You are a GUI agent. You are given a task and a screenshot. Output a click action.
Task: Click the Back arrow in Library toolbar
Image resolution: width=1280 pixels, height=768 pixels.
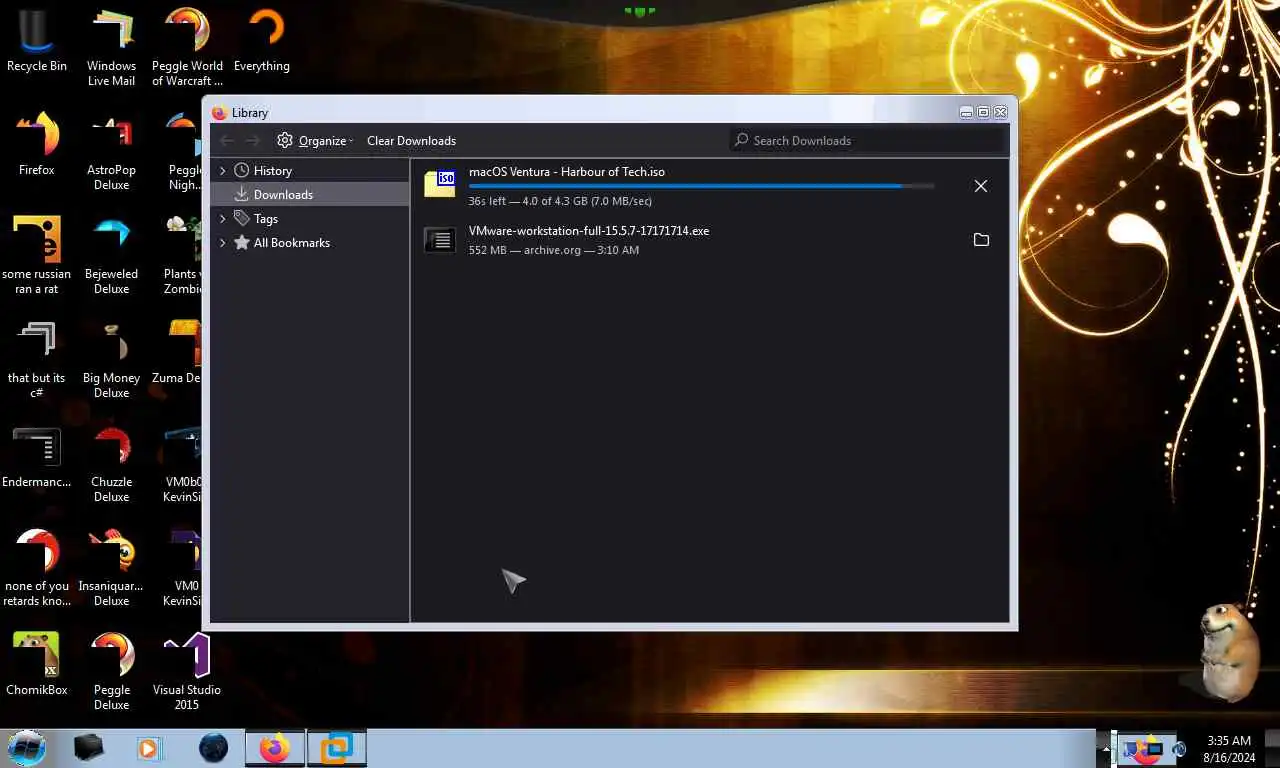[x=227, y=141]
